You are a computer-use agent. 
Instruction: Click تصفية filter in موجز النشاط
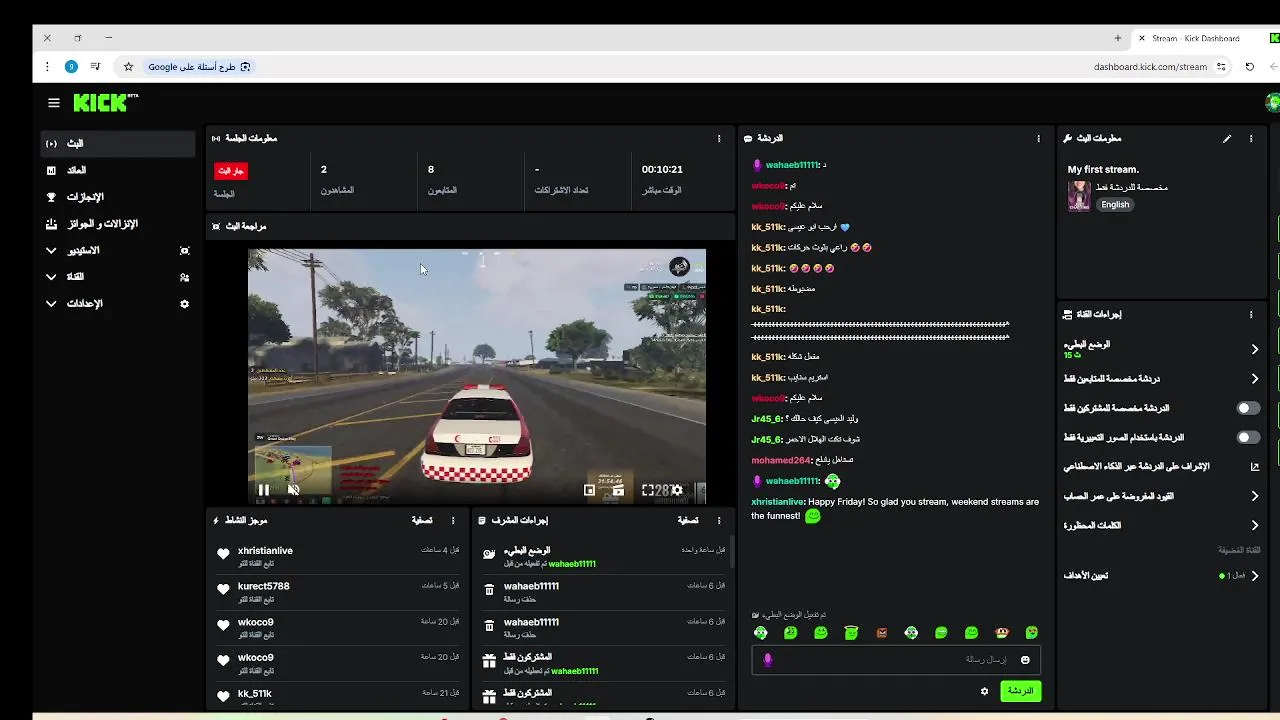[x=422, y=520]
